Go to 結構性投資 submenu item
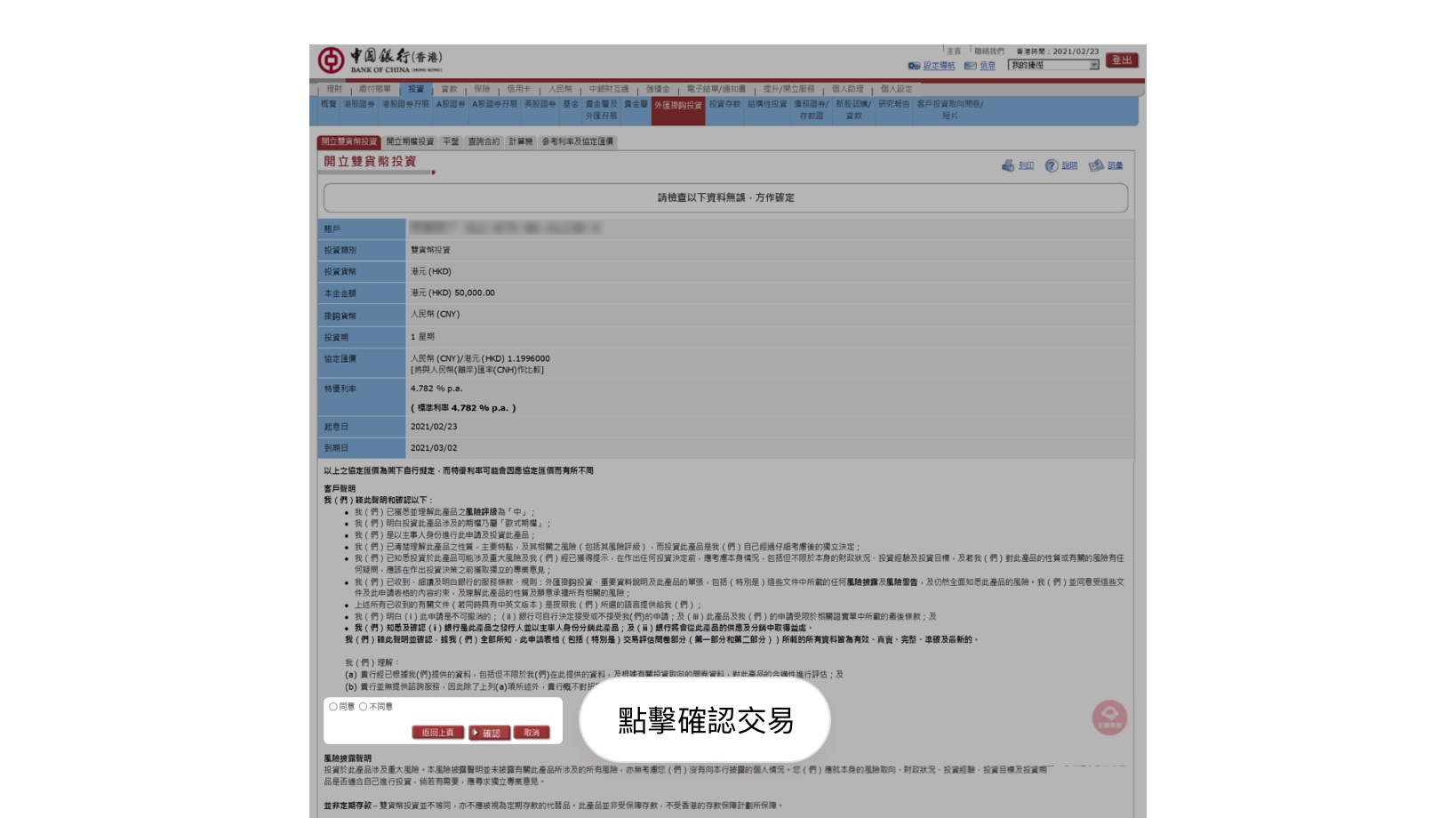This screenshot has height=818, width=1456. pyautogui.click(x=767, y=104)
